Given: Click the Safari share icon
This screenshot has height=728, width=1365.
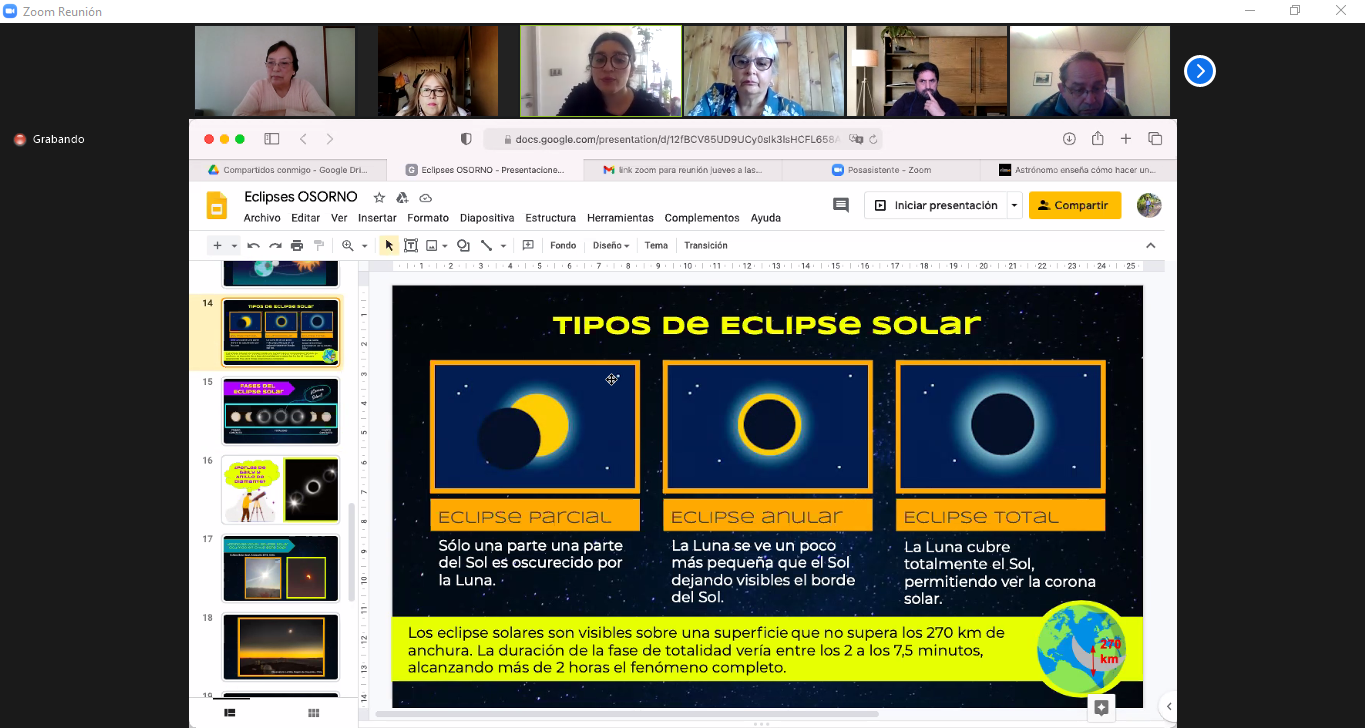Looking at the screenshot, I should point(1097,139).
